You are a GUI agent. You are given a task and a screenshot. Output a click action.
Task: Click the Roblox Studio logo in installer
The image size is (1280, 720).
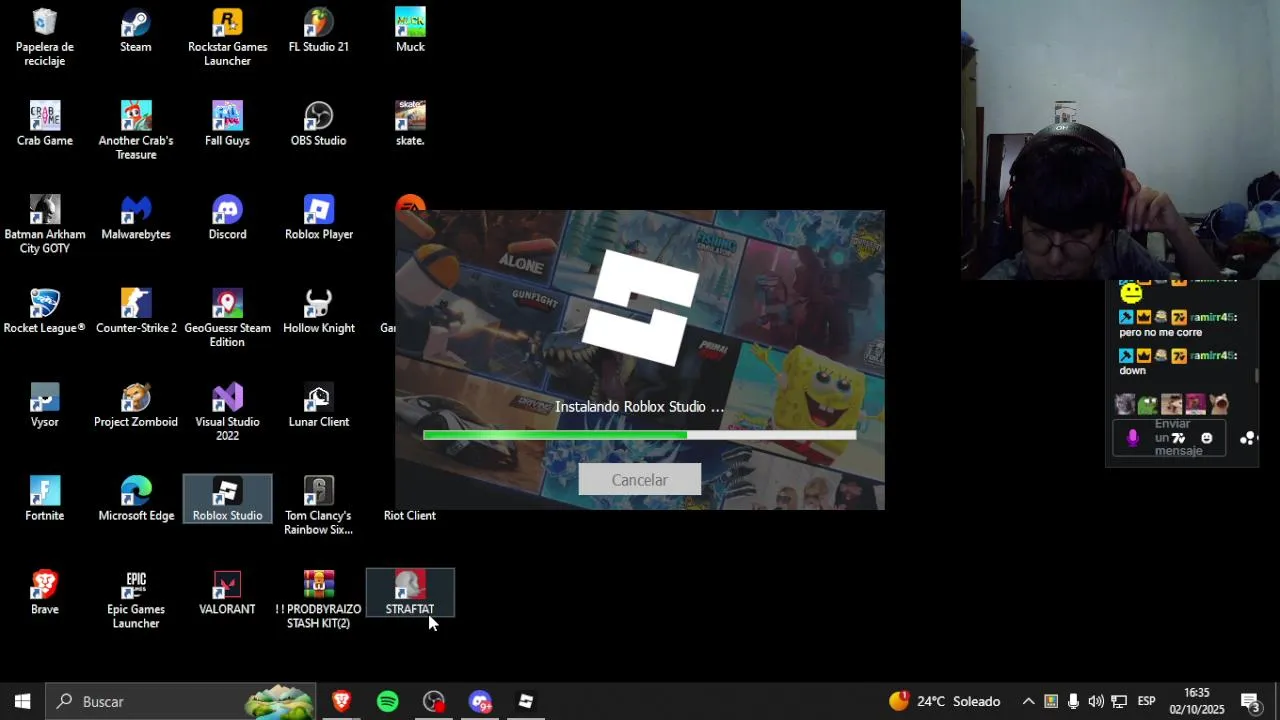(640, 306)
